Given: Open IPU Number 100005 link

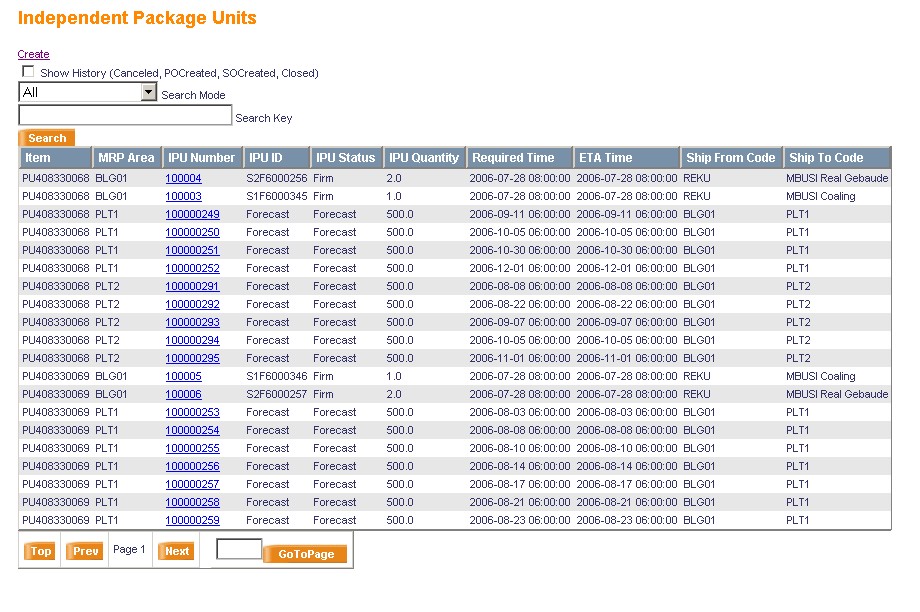Looking at the screenshot, I should pyautogui.click(x=183, y=376).
